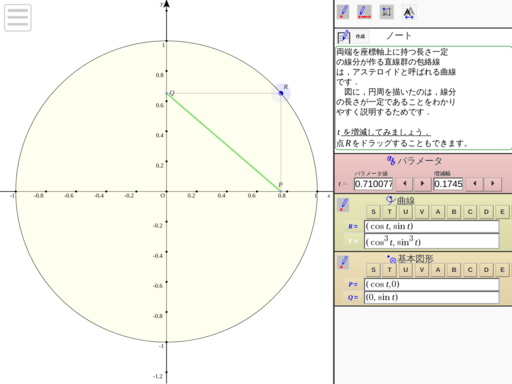The image size is (512, 384).
Task: Select the S button in 曲線 row
Action: (x=373, y=212)
